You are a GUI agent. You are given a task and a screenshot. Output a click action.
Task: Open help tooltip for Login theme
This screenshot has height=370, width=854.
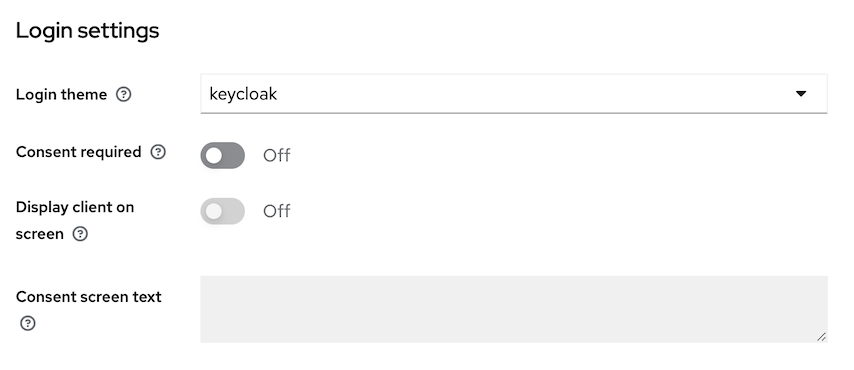click(124, 95)
